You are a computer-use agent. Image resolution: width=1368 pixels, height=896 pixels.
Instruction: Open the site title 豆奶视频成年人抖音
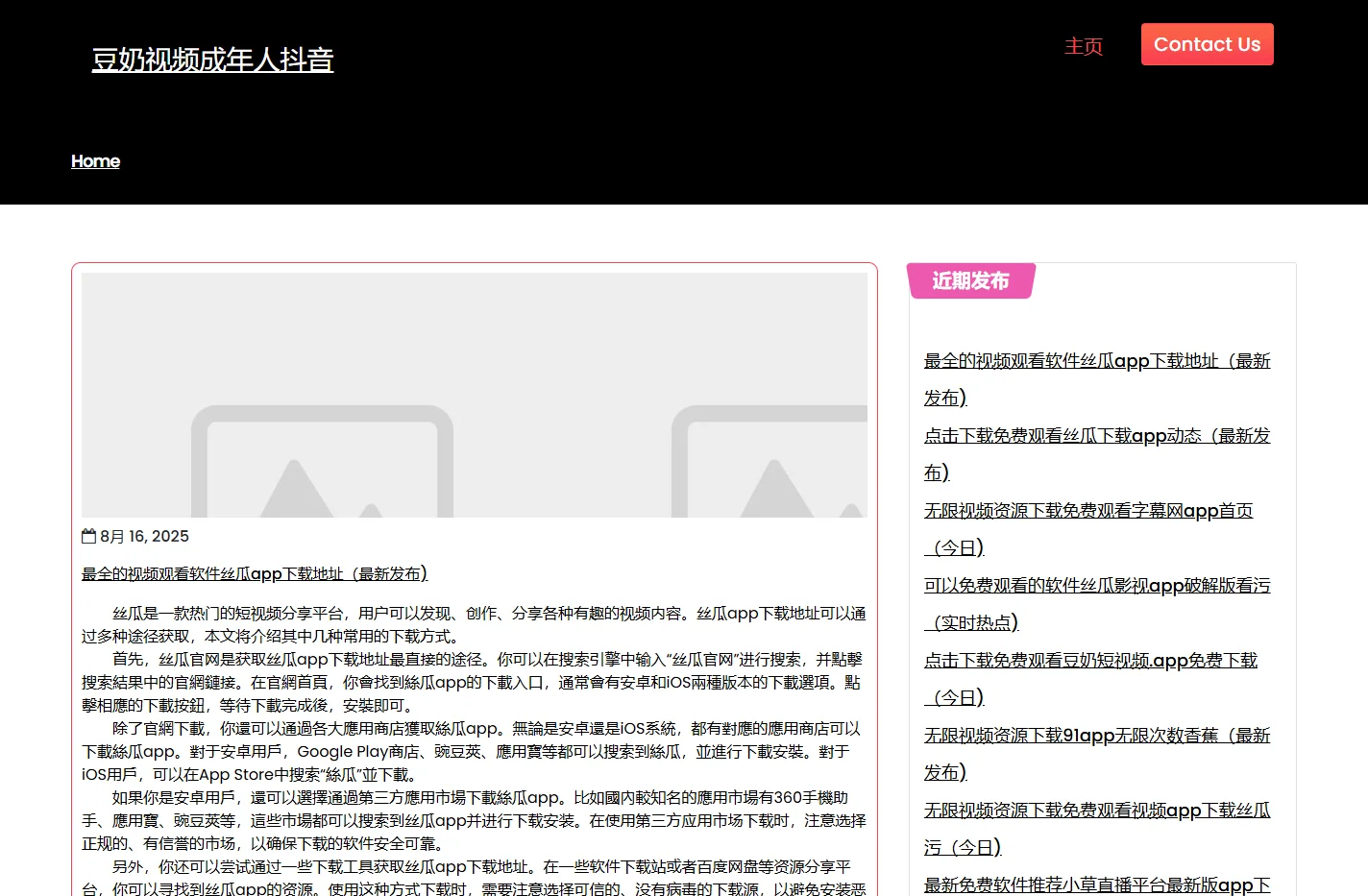[212, 60]
